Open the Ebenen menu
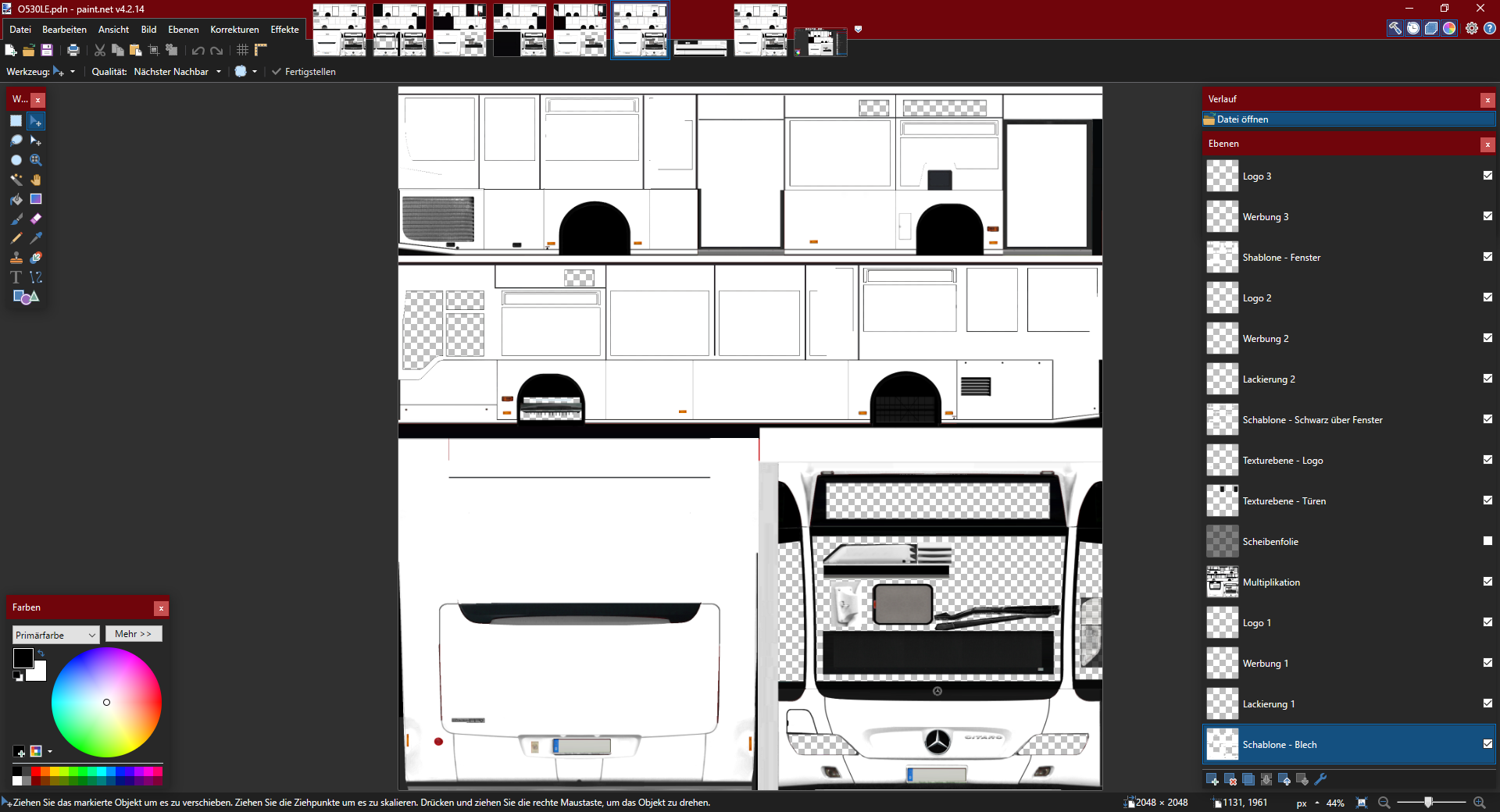 [x=183, y=30]
